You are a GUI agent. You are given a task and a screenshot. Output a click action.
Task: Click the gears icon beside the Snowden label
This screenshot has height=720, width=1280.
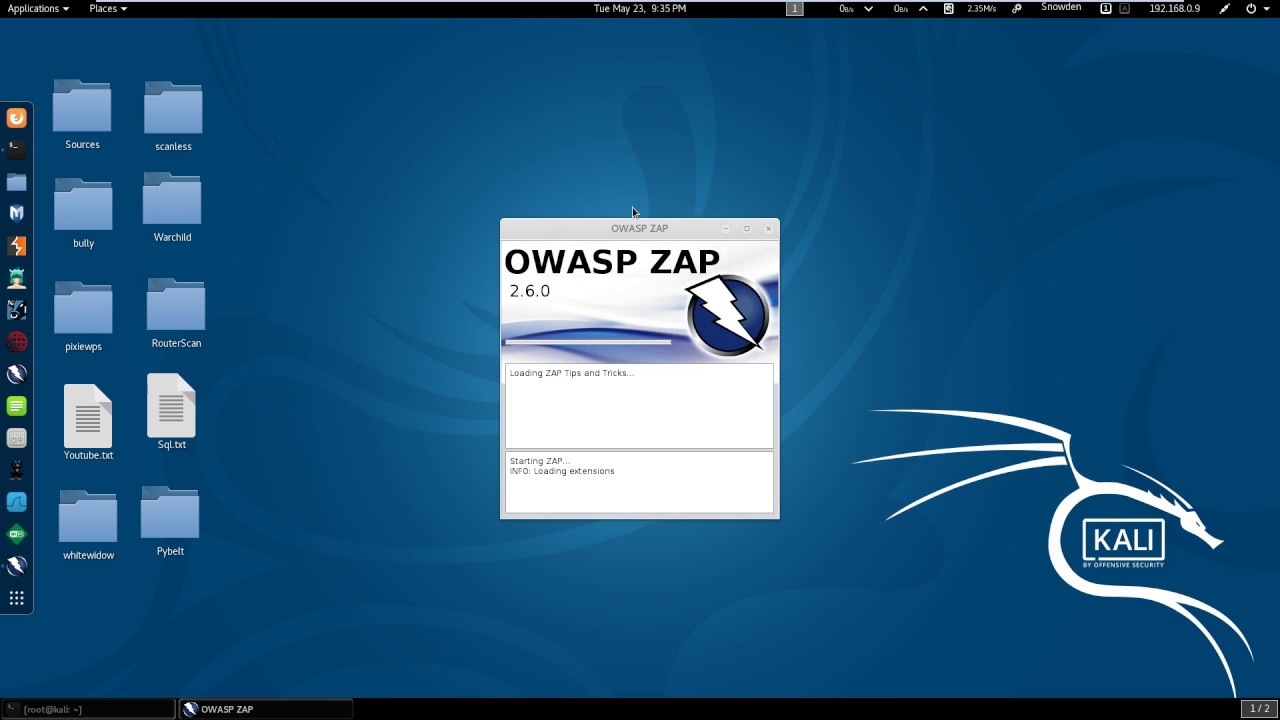point(1017,8)
